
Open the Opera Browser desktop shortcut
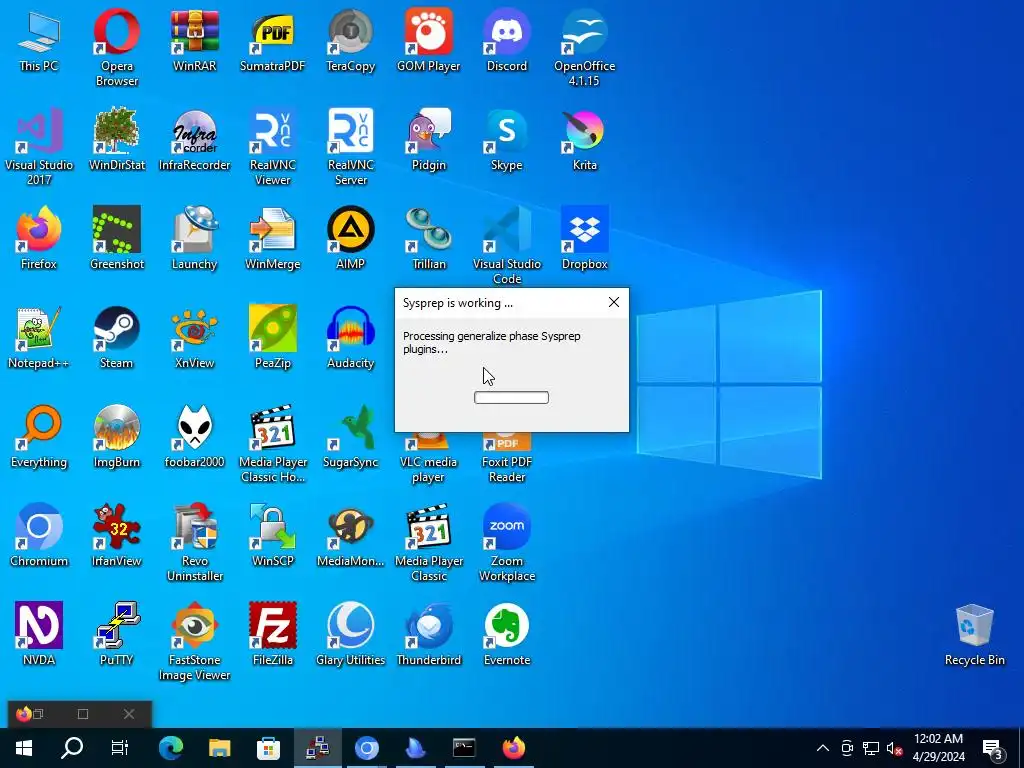[x=116, y=47]
